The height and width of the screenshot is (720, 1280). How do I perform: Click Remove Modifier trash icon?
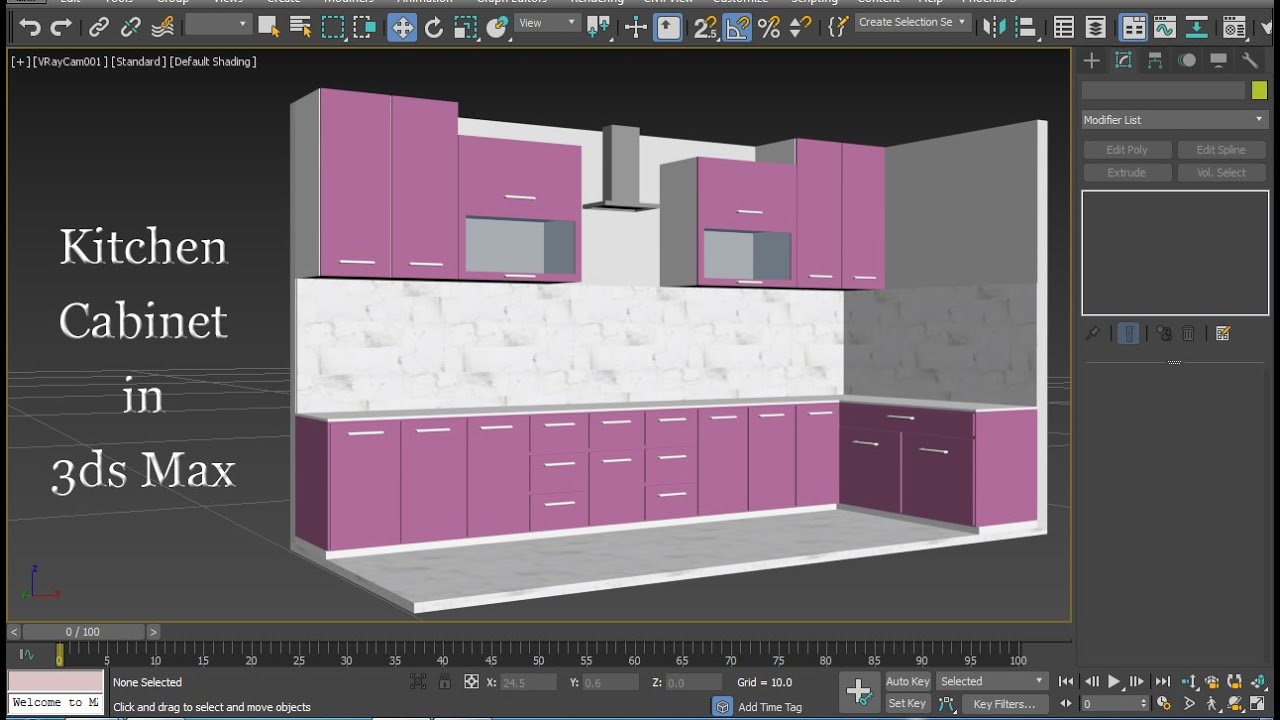pyautogui.click(x=1188, y=334)
